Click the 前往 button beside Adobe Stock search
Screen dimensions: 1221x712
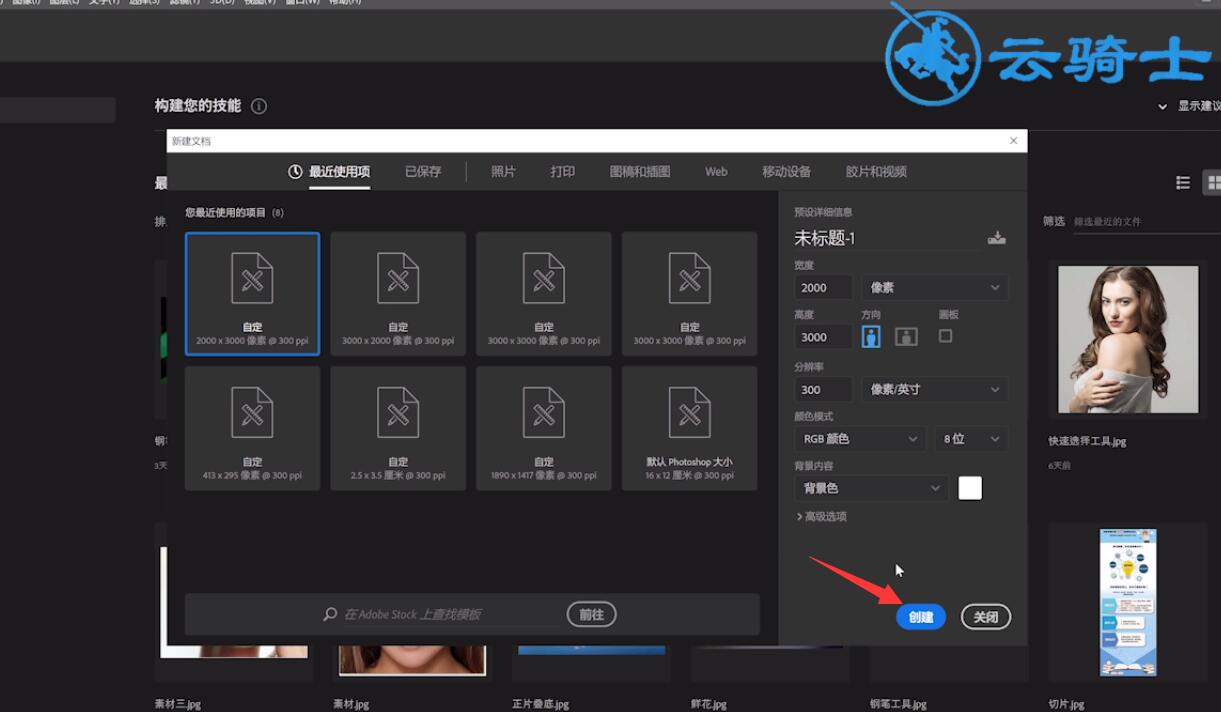click(x=591, y=614)
